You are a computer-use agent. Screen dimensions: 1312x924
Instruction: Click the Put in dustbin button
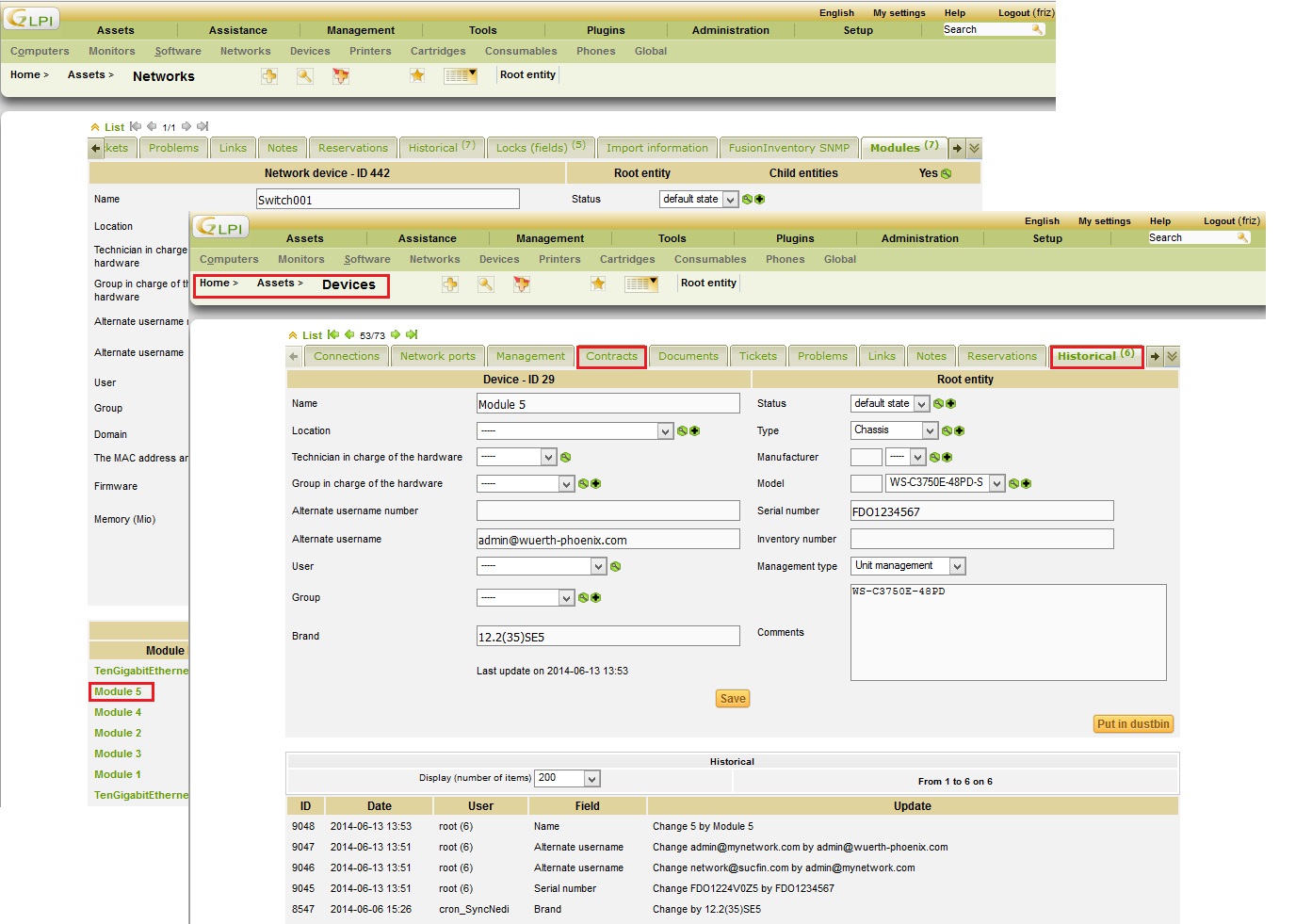click(1134, 724)
